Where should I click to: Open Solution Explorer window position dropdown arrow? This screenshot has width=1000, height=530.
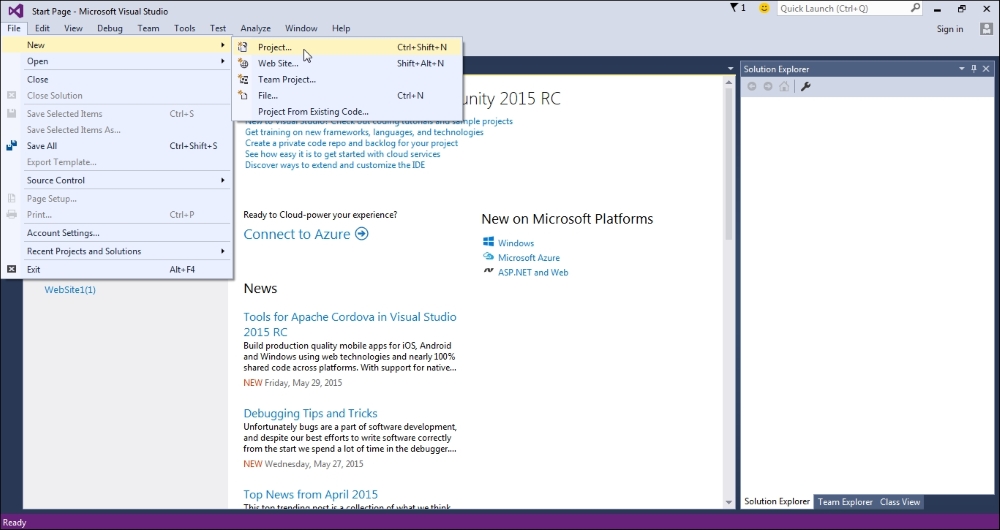[x=962, y=68]
